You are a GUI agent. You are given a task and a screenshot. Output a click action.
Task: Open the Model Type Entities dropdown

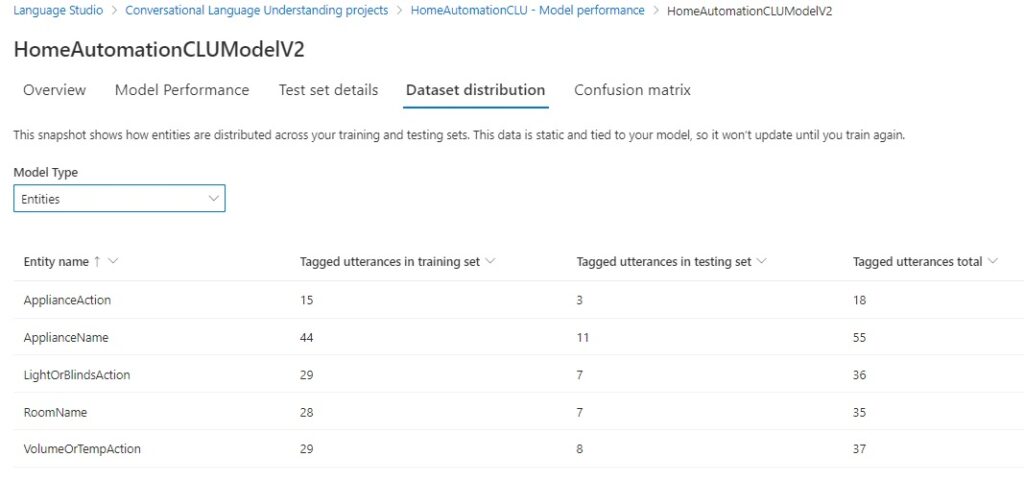point(119,199)
